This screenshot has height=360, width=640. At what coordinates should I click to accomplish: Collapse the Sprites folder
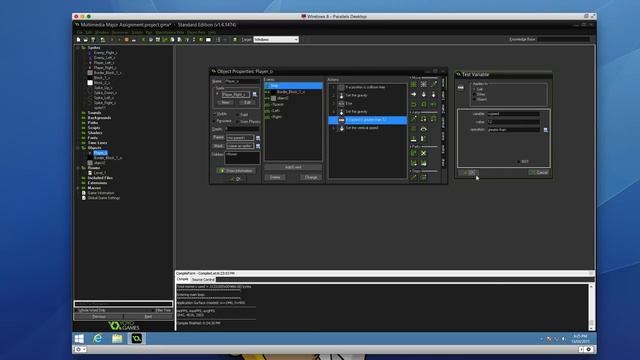coord(78,48)
